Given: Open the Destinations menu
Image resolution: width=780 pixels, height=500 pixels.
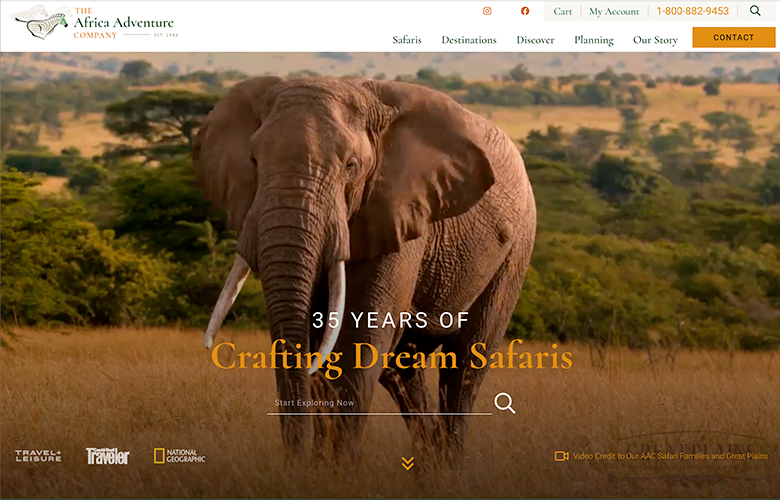Looking at the screenshot, I should 469,40.
